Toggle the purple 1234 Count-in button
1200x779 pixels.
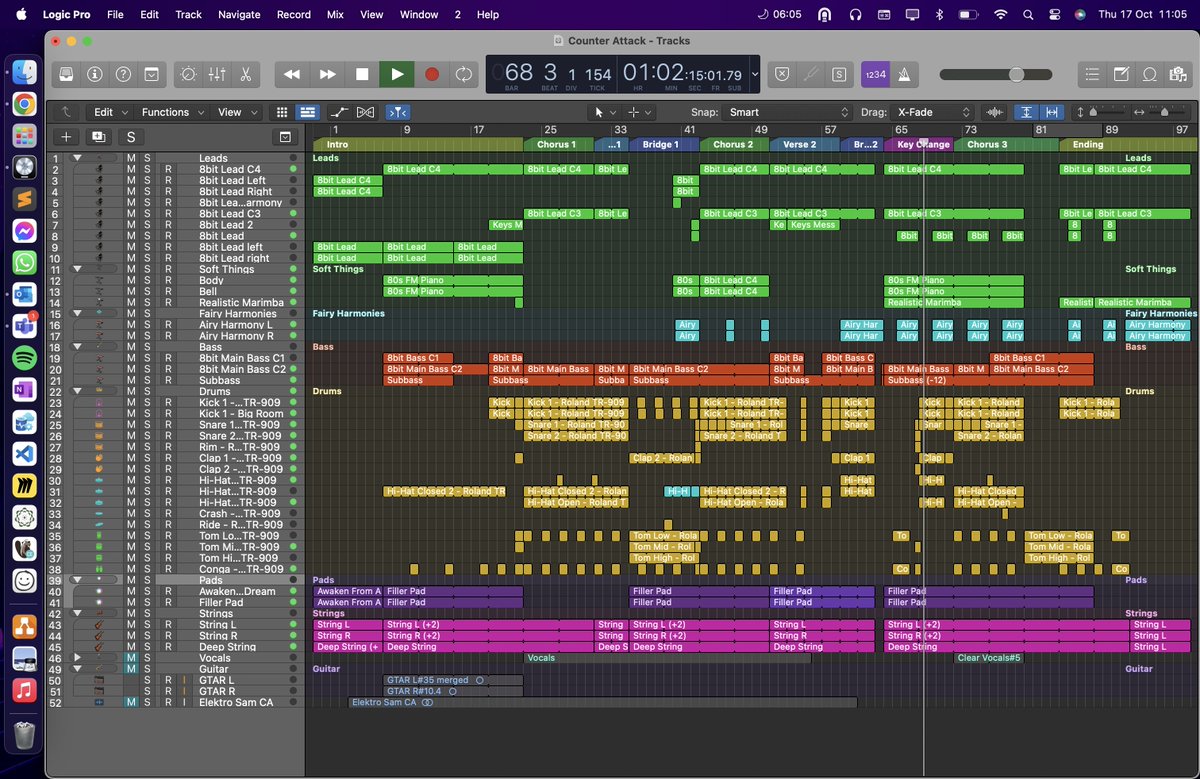click(x=875, y=74)
